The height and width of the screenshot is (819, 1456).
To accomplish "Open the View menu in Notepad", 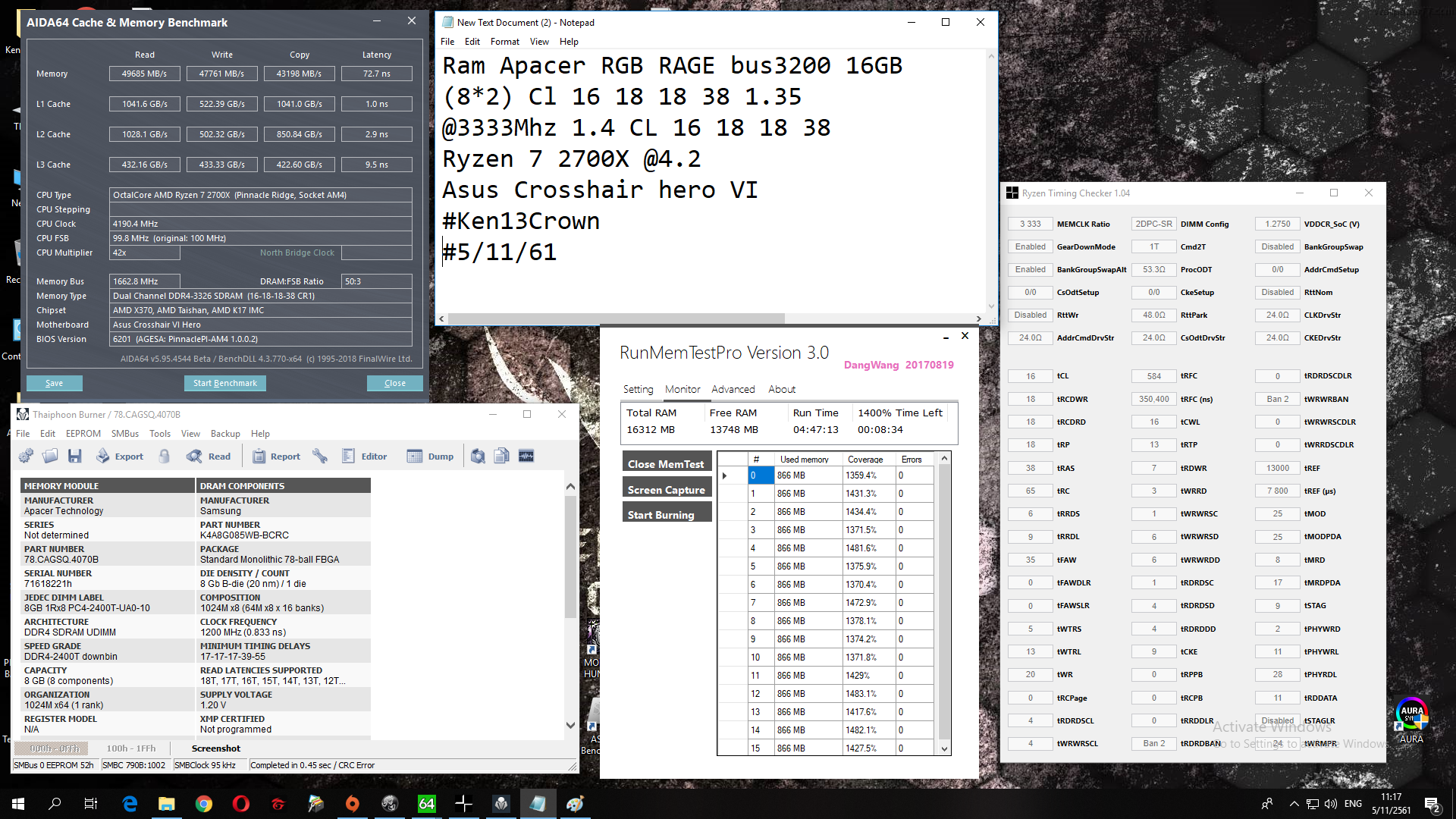I will click(539, 42).
